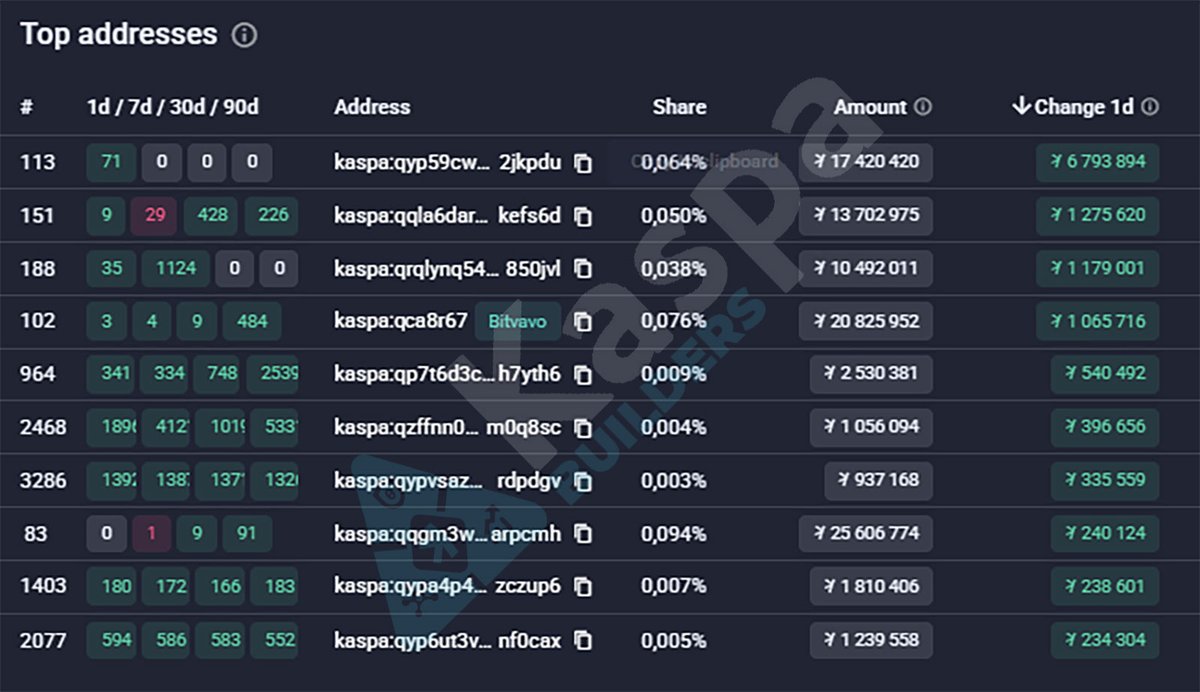Screen dimensions: 1200x692
Task: Click the 484 rank-change badge
Action: pyautogui.click(x=253, y=321)
